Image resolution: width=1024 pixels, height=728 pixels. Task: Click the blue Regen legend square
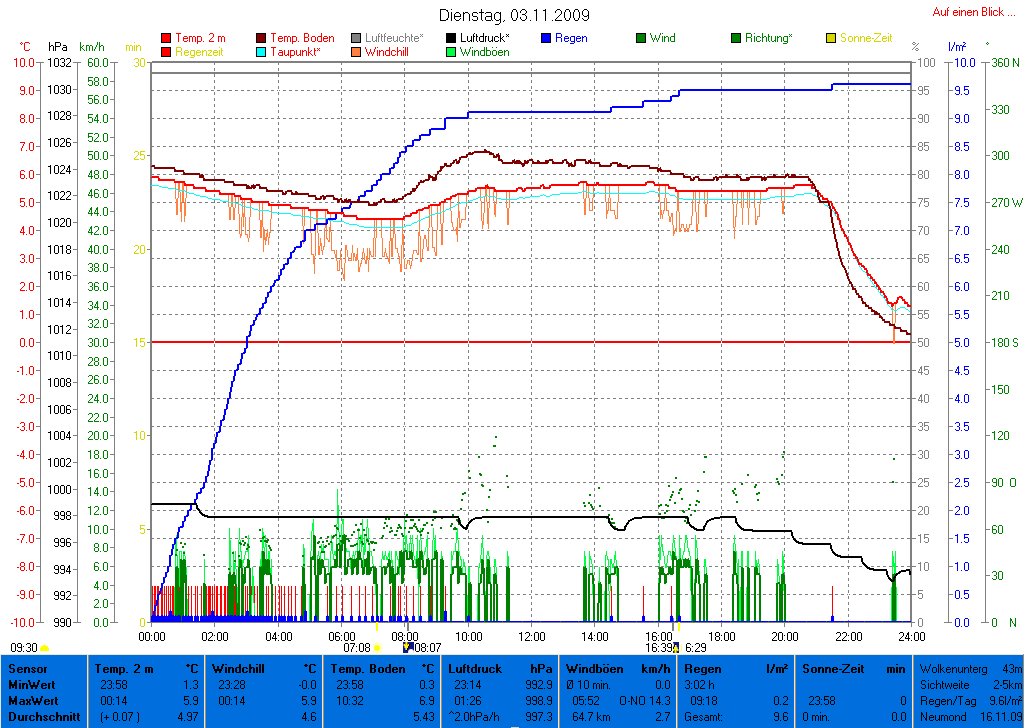(x=546, y=38)
